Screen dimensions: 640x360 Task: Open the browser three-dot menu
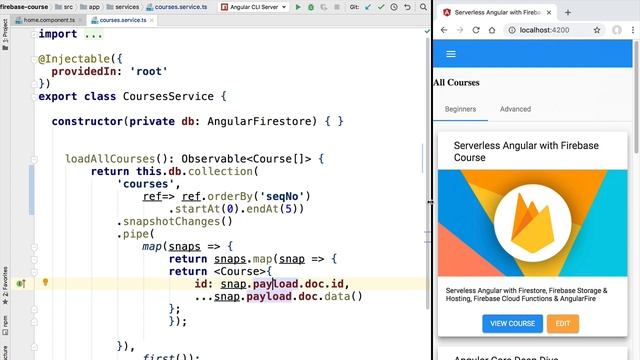point(633,30)
